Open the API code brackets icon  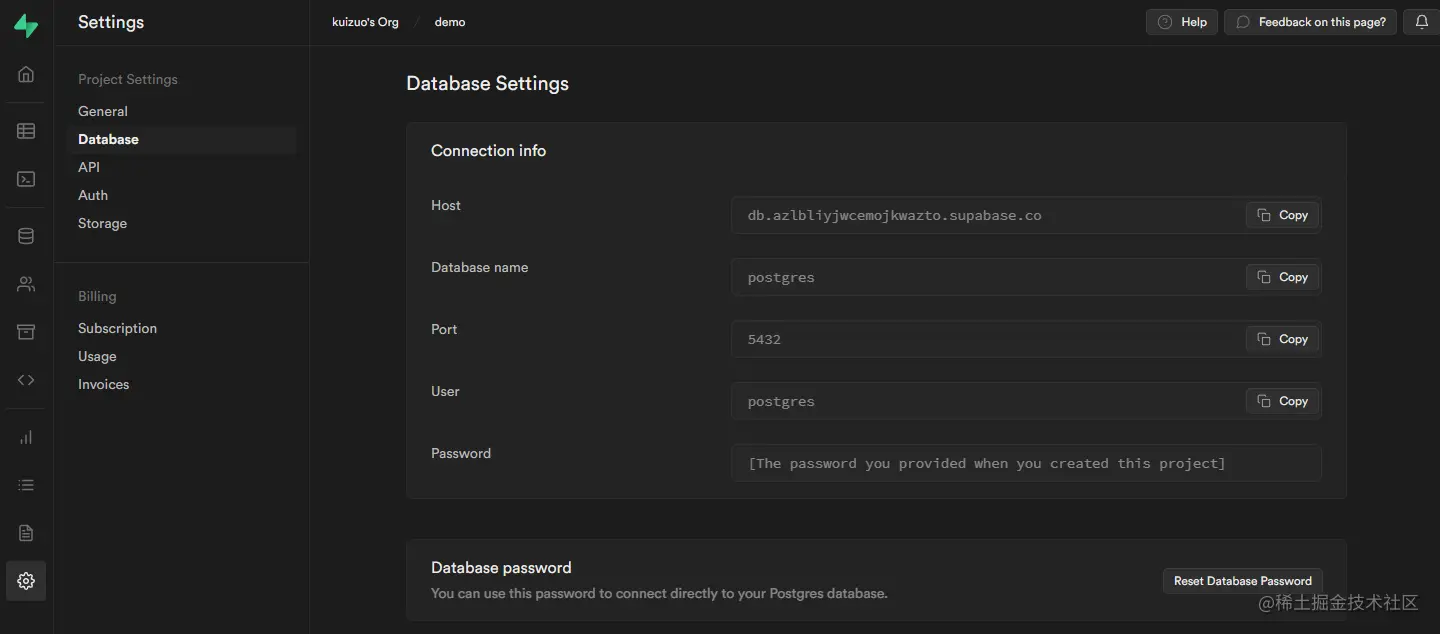tap(26, 380)
